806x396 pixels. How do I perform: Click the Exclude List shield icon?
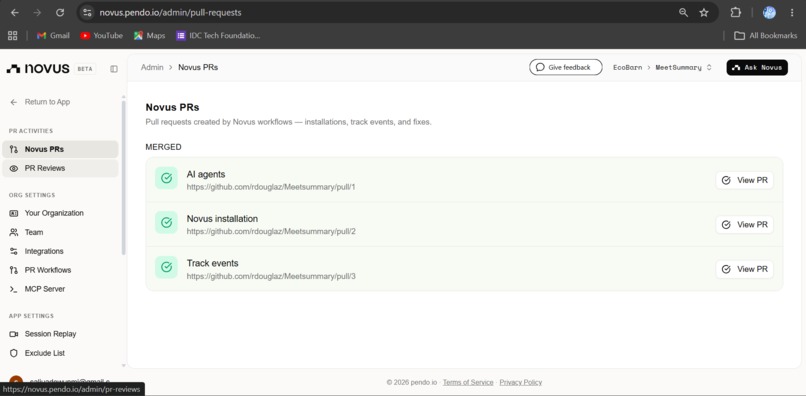pyautogui.click(x=14, y=353)
